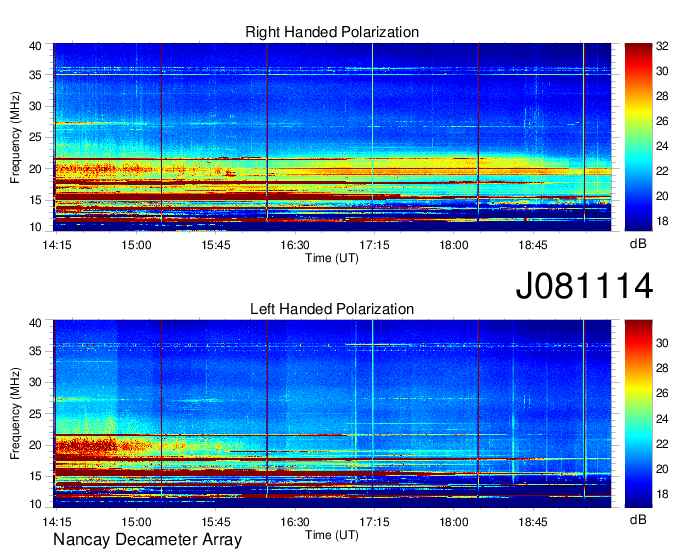Screen dimensions: 680x552
Task: Click the 32 value on Right Handed color bar
Action: tap(662, 46)
